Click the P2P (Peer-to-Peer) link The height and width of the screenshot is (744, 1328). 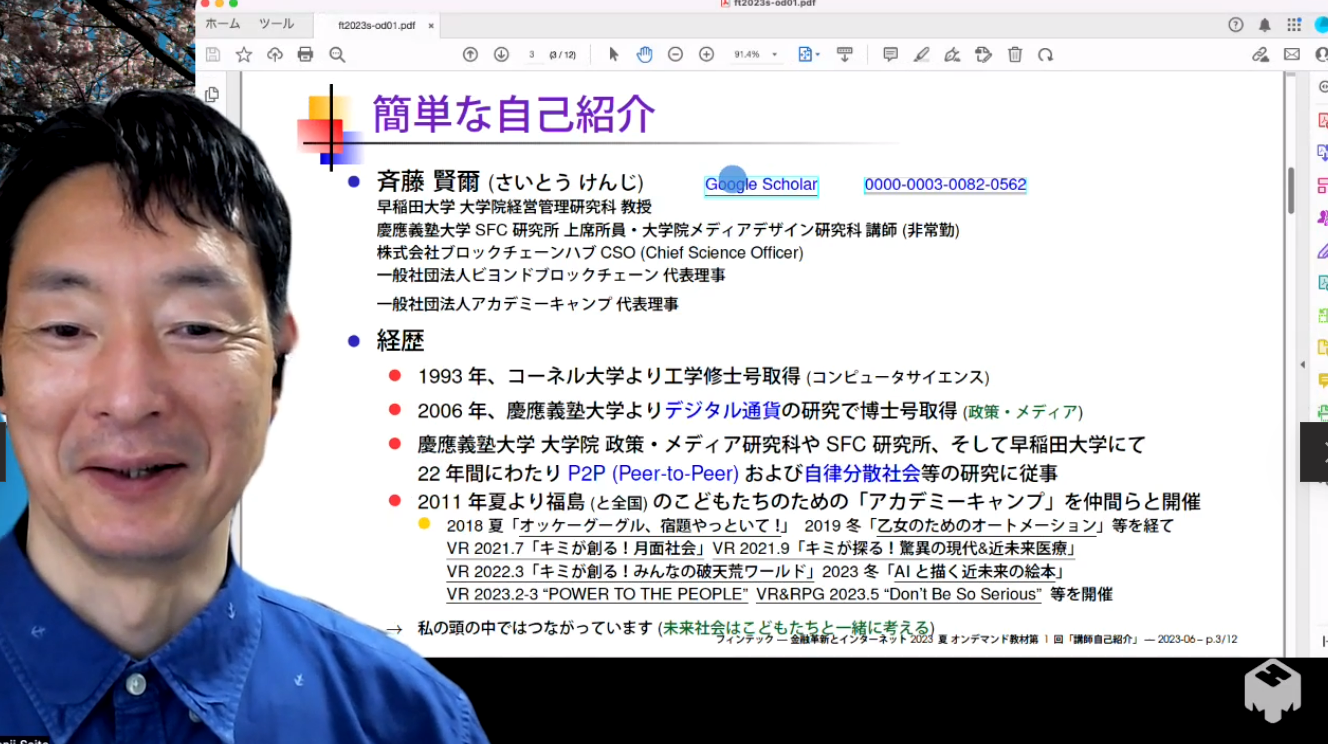[653, 473]
